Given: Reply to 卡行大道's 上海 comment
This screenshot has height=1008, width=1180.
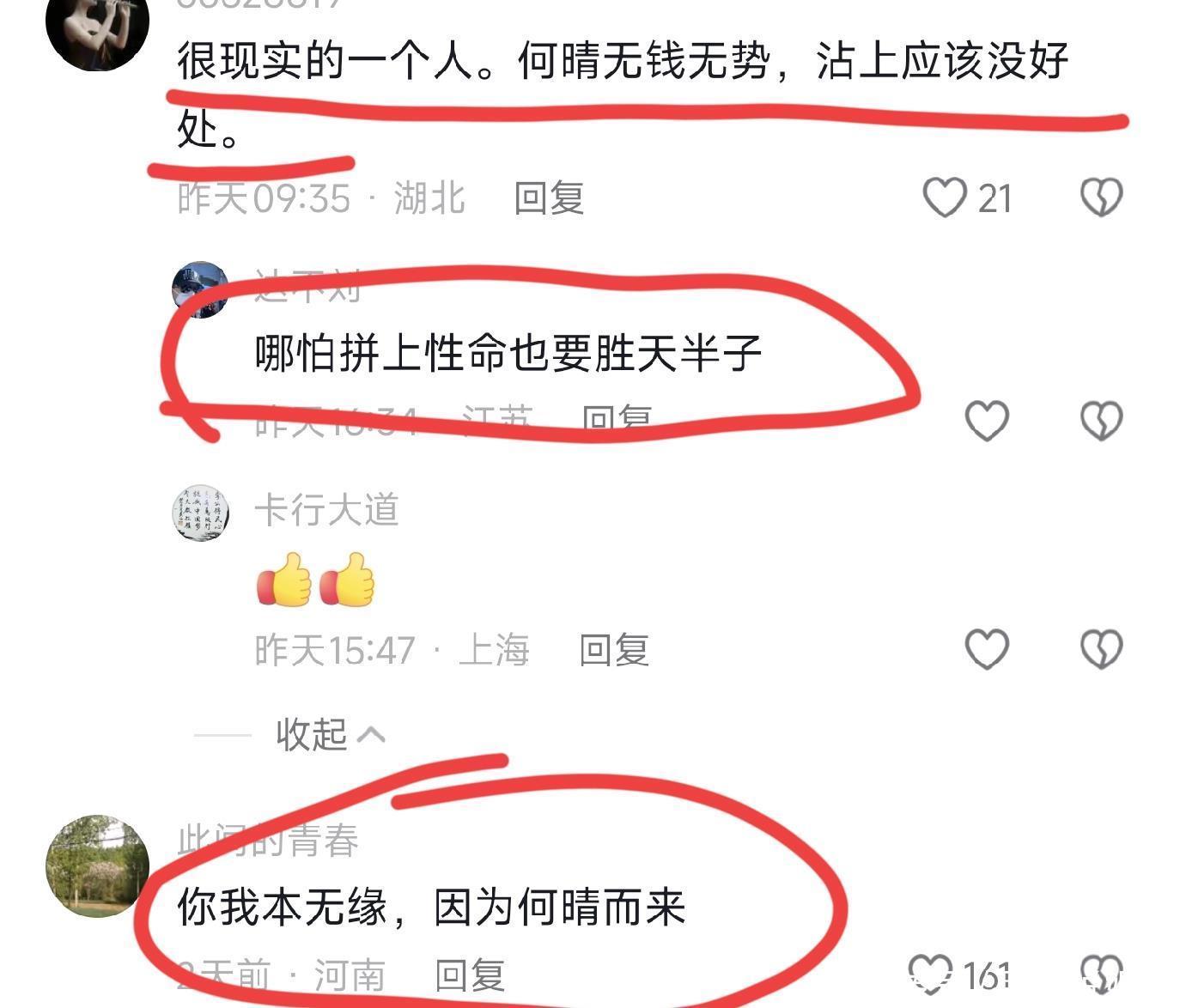Looking at the screenshot, I should click(613, 649).
